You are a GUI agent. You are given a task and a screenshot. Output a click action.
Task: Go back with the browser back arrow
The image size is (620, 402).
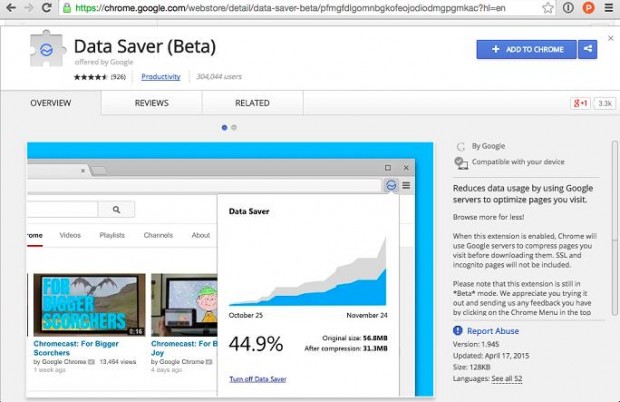click(11, 8)
